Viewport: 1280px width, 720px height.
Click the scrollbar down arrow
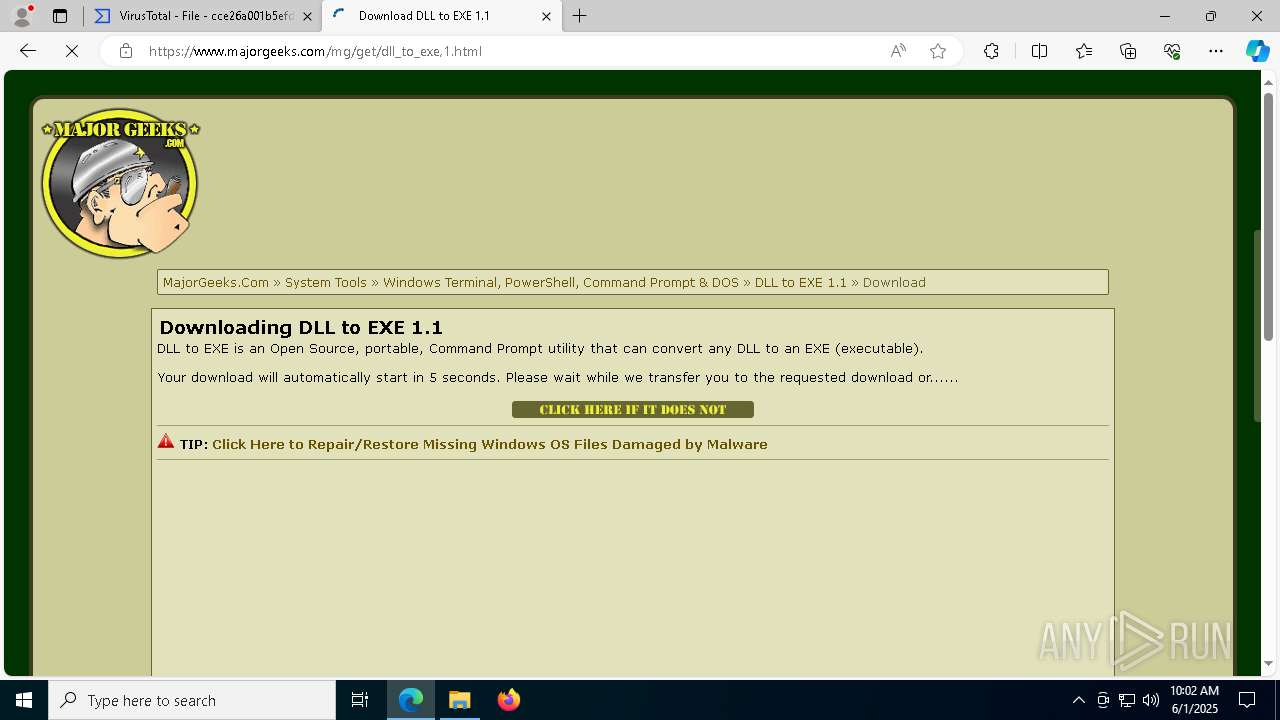[x=1268, y=663]
